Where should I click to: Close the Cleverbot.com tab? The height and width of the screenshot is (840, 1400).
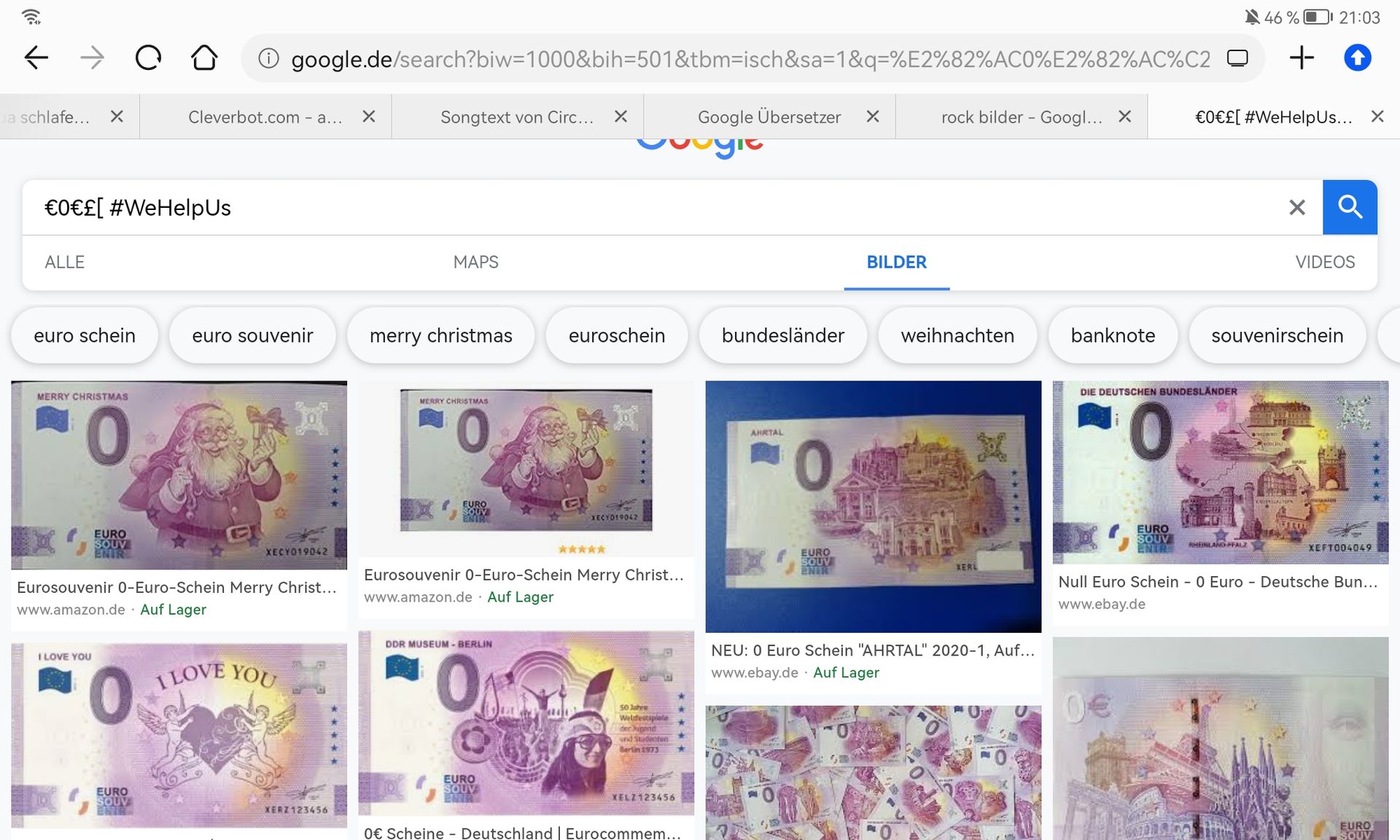369,117
